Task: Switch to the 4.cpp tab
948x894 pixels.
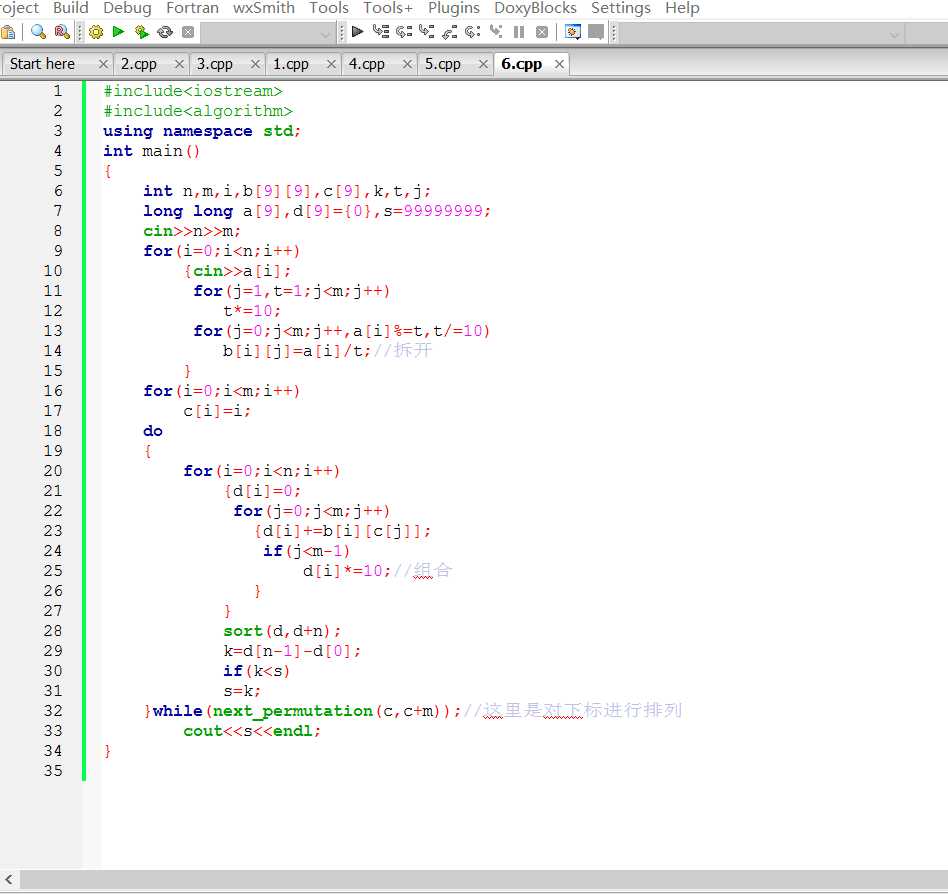Action: 366,64
